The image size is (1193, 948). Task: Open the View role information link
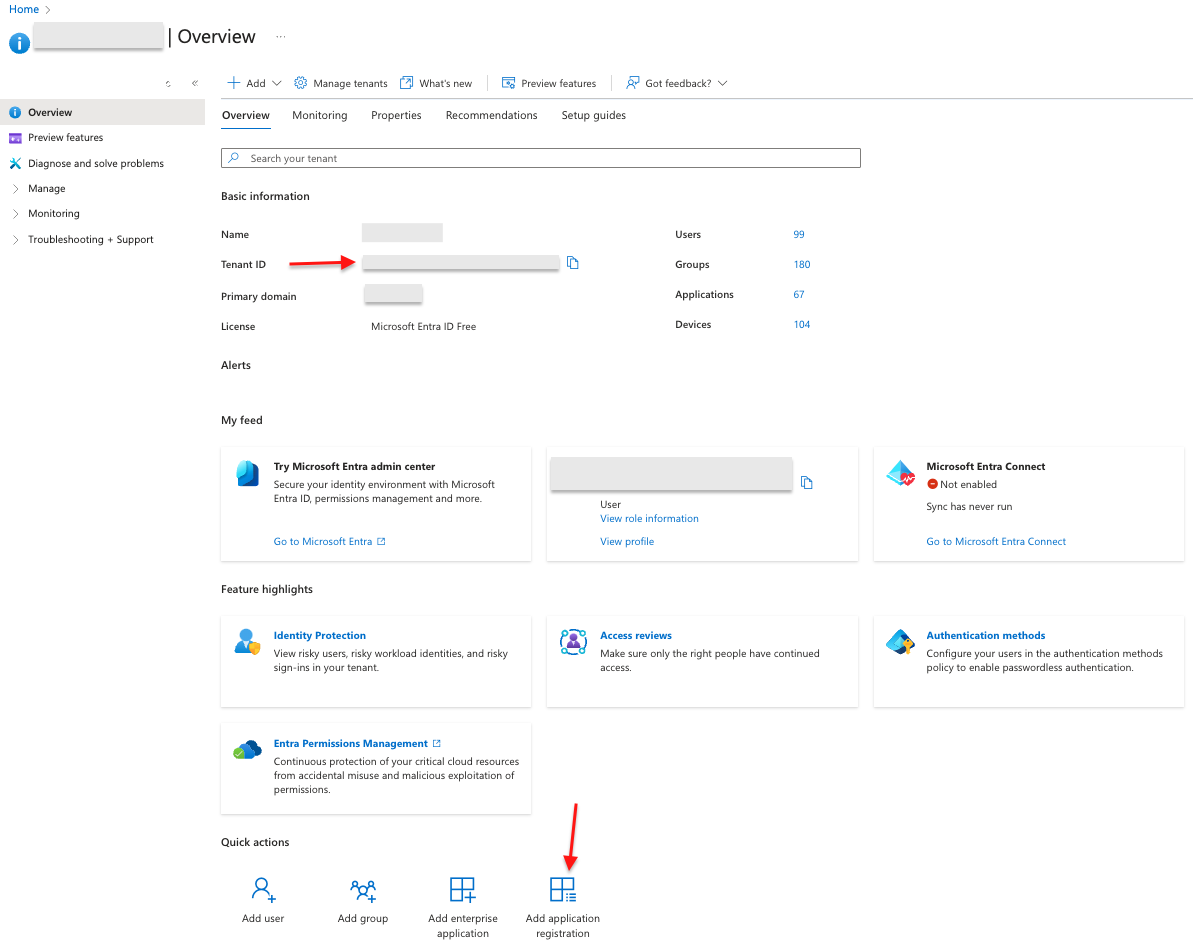click(x=649, y=518)
